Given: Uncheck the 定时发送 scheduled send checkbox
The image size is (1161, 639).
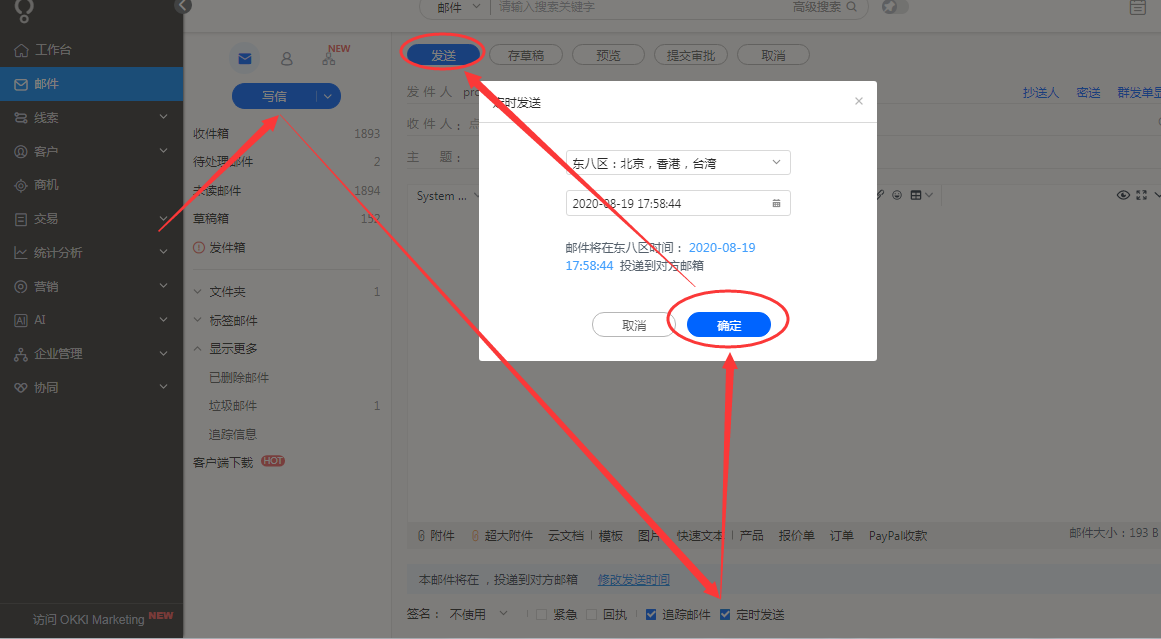Looking at the screenshot, I should coord(724,614).
